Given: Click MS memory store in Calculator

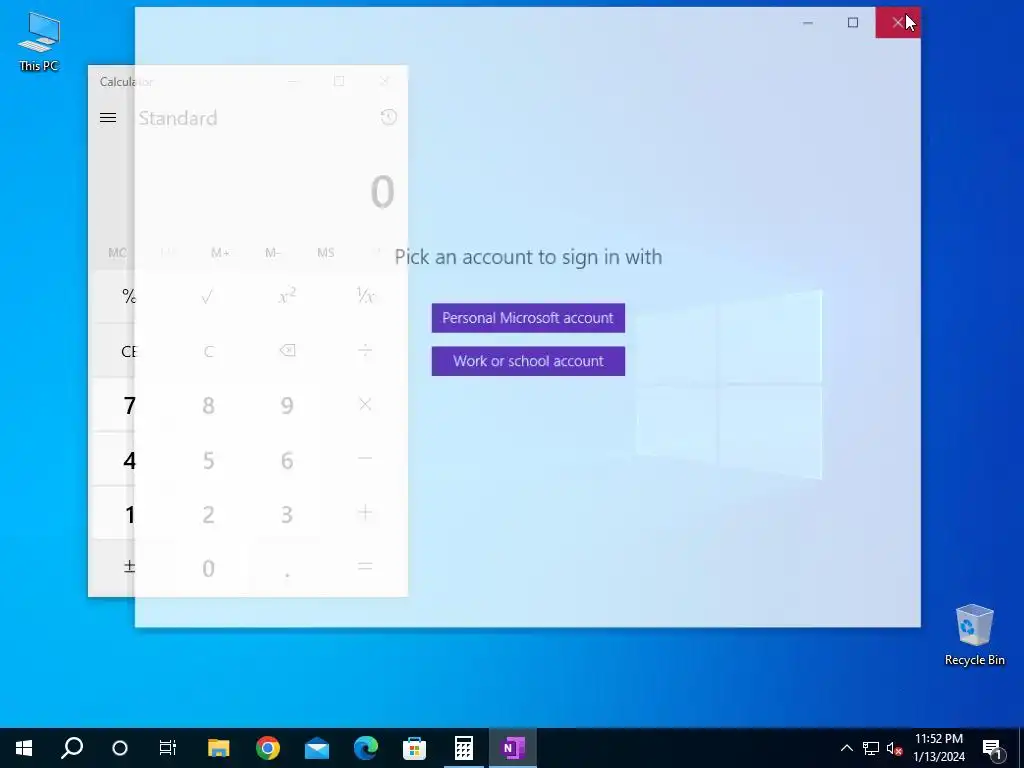Looking at the screenshot, I should [325, 253].
